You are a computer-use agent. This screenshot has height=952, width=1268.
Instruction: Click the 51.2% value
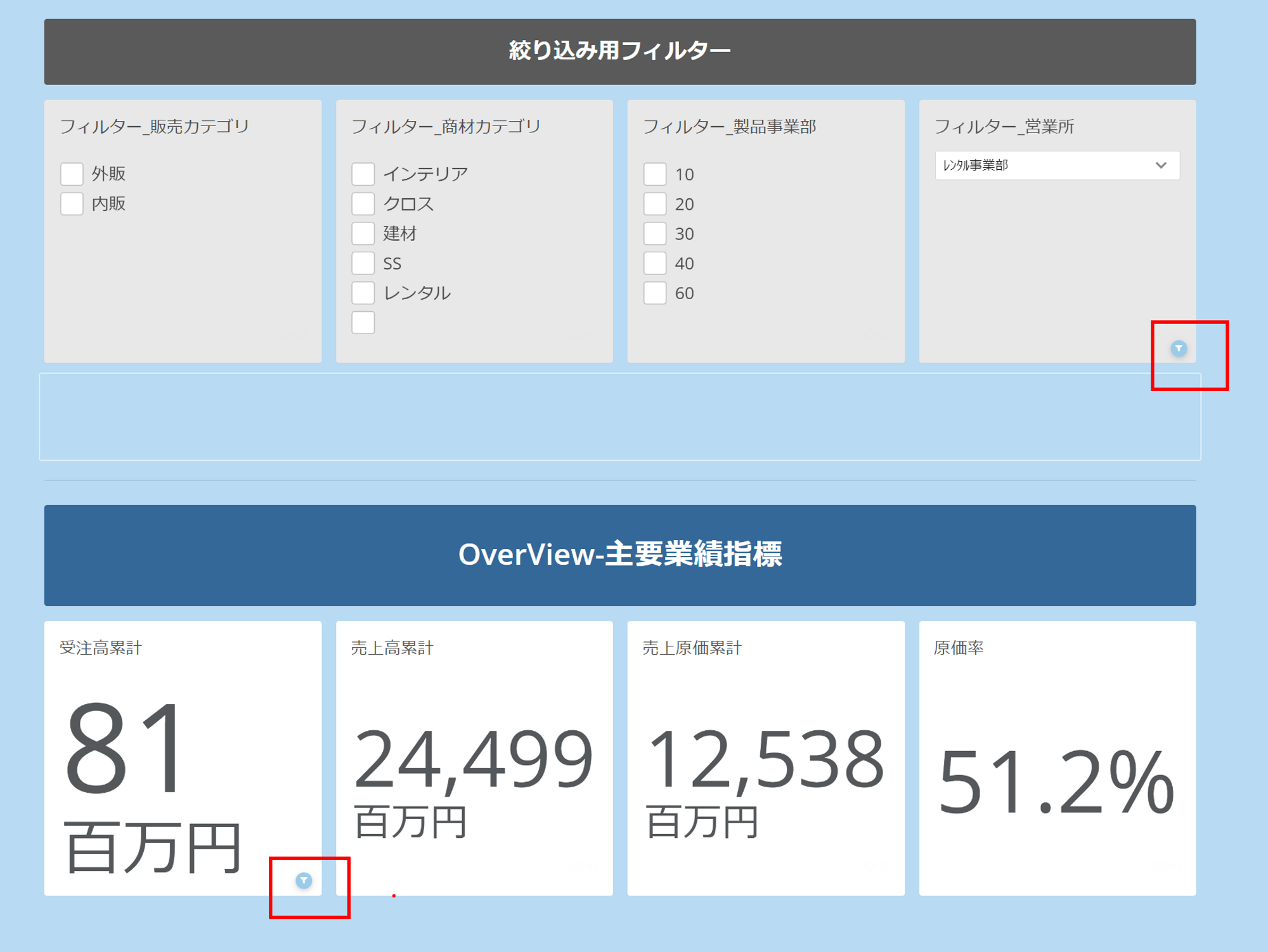point(1056,782)
